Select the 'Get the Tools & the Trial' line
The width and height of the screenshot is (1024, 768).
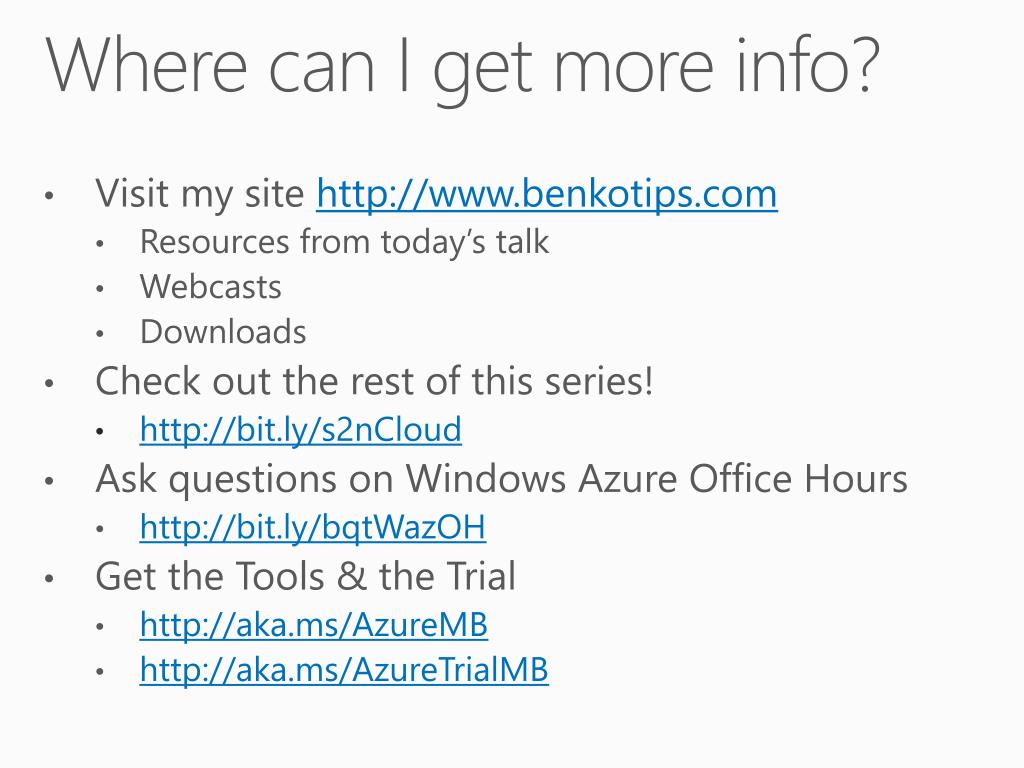click(306, 576)
